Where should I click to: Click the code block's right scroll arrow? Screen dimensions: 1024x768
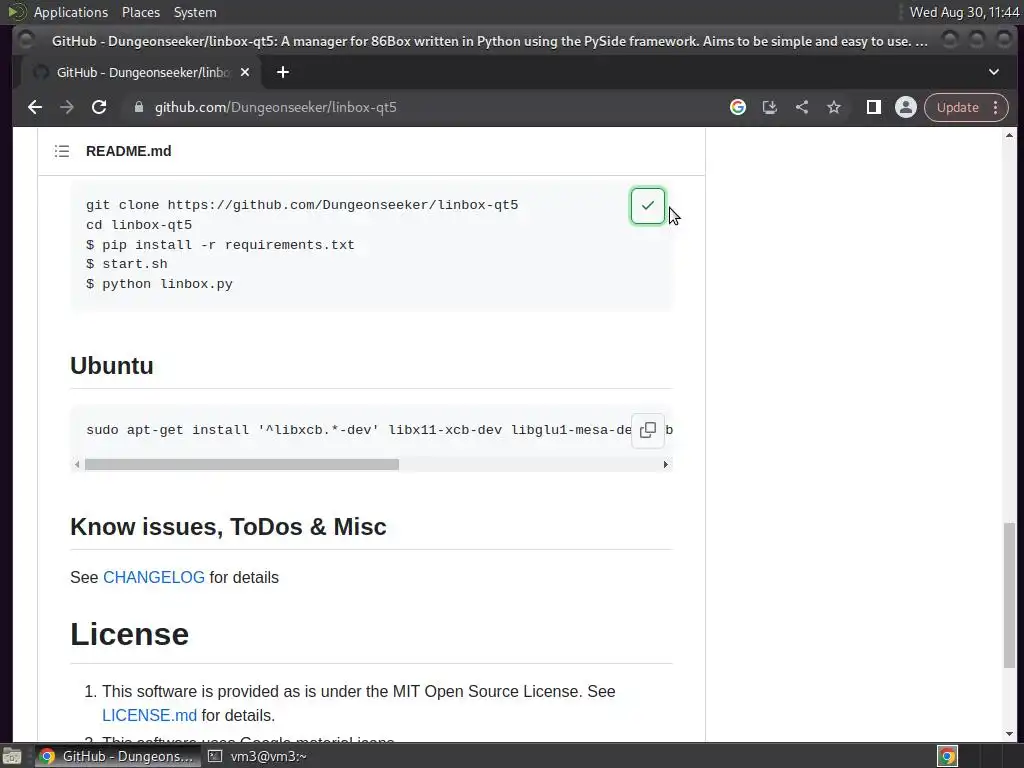pyautogui.click(x=665, y=464)
